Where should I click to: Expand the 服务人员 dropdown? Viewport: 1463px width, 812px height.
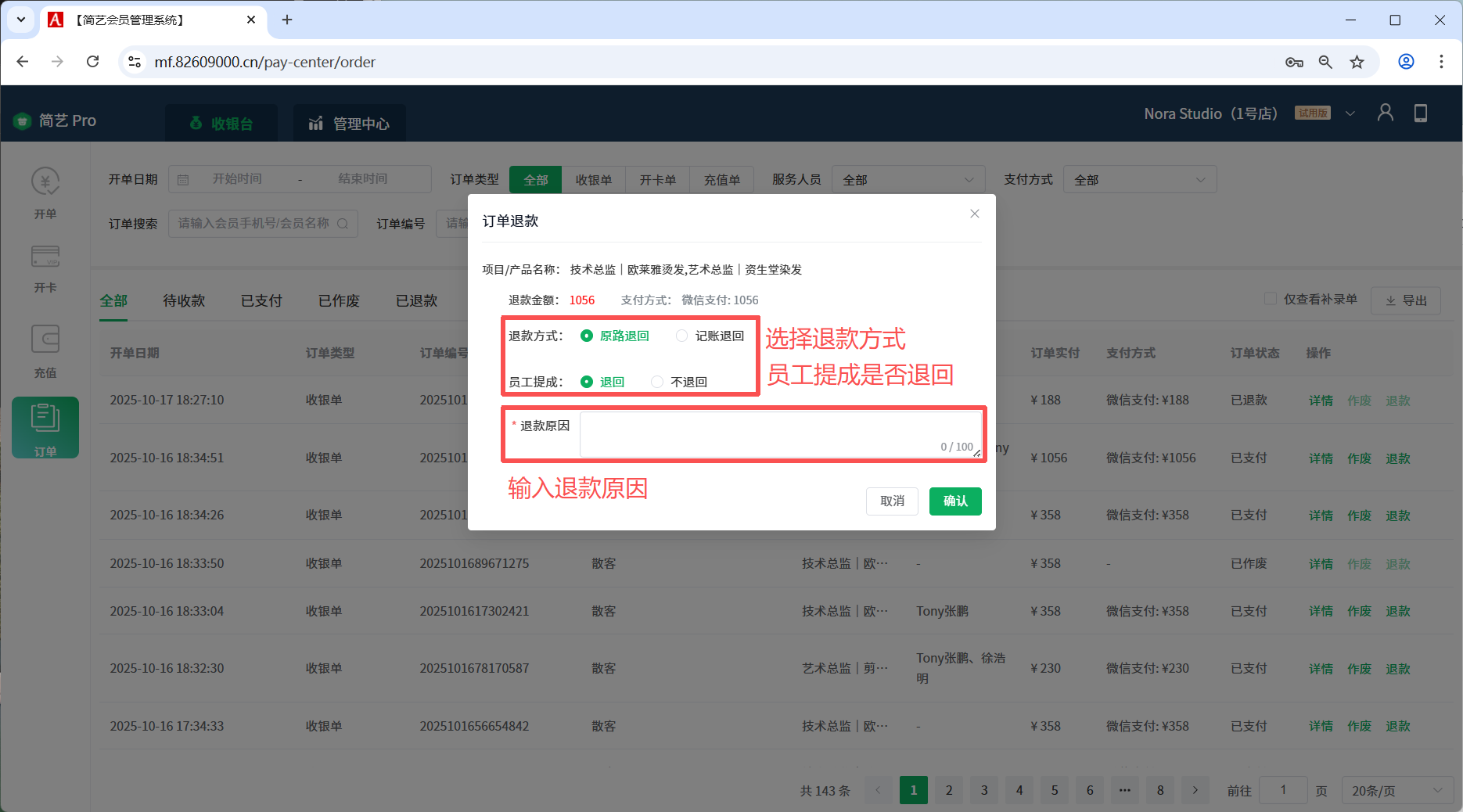tap(908, 180)
